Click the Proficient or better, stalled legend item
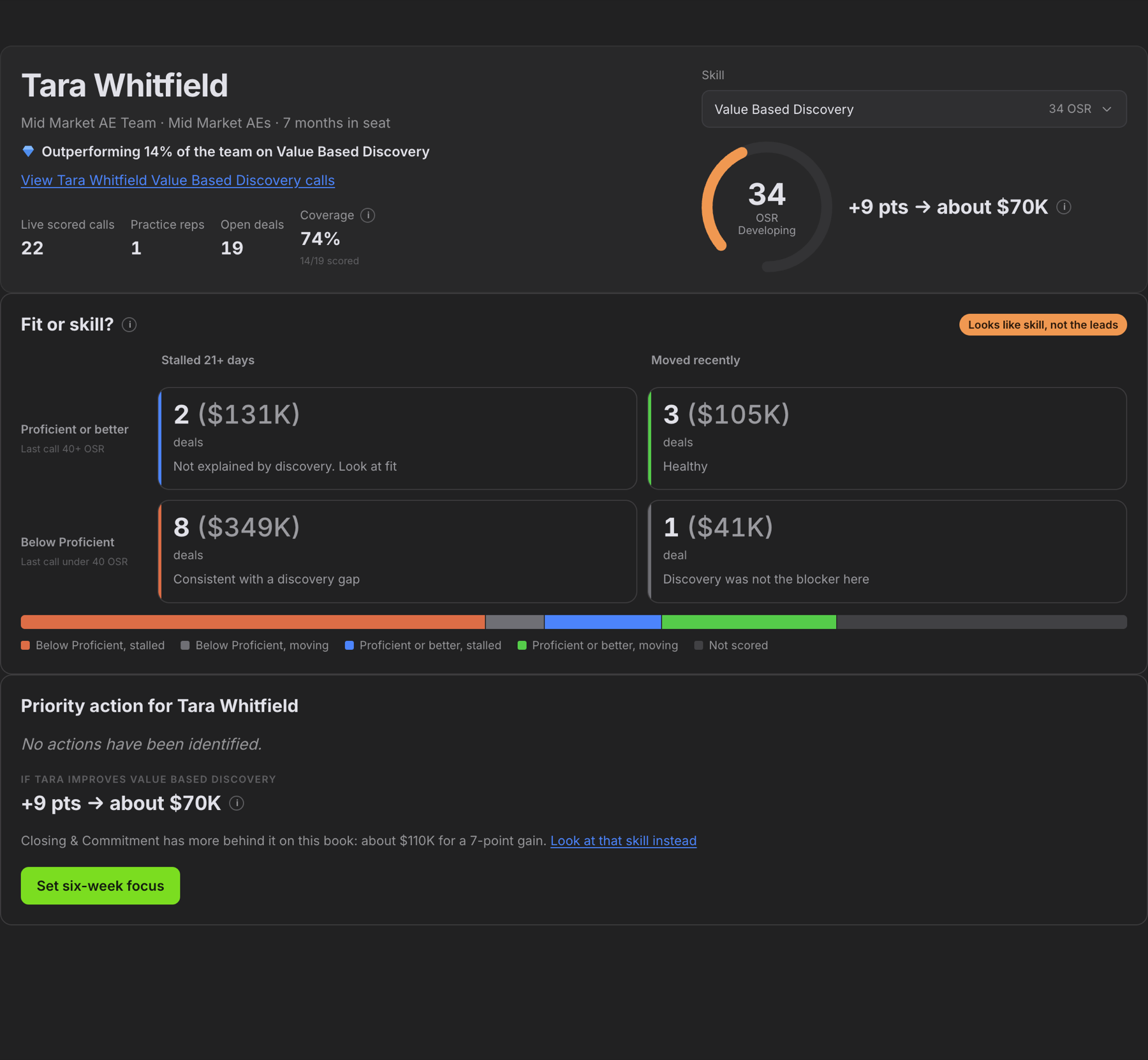 point(423,645)
